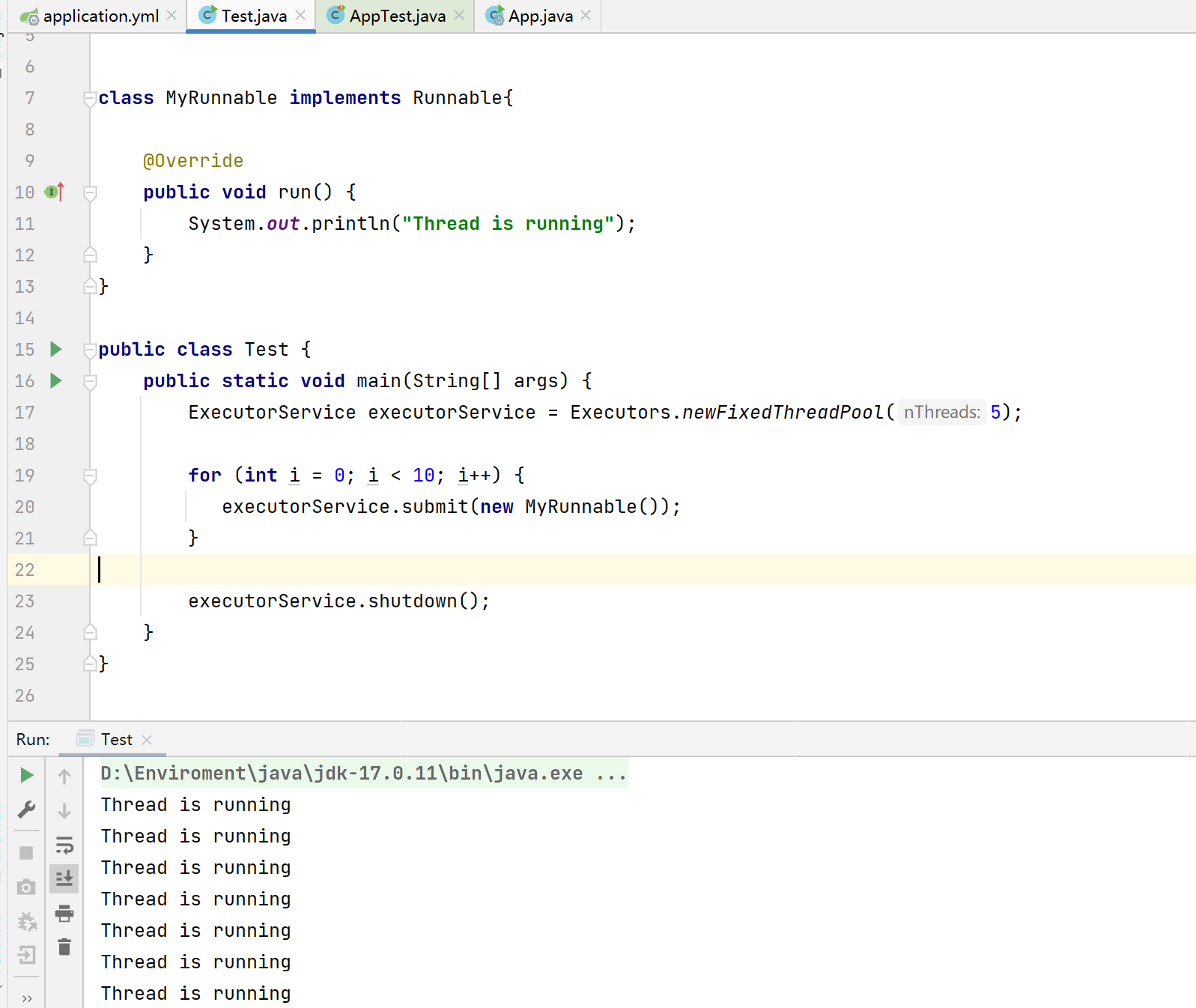Close the Test run tab in Run panel
This screenshot has height=1008, width=1196.
(x=147, y=740)
